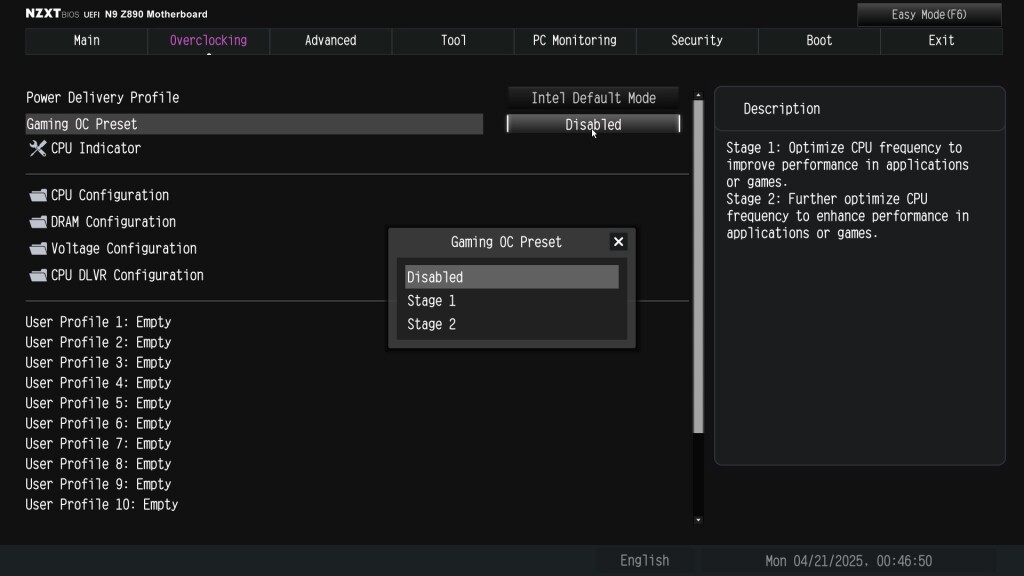Open the PC Monitoring tab
This screenshot has height=576, width=1024.
pyautogui.click(x=575, y=40)
